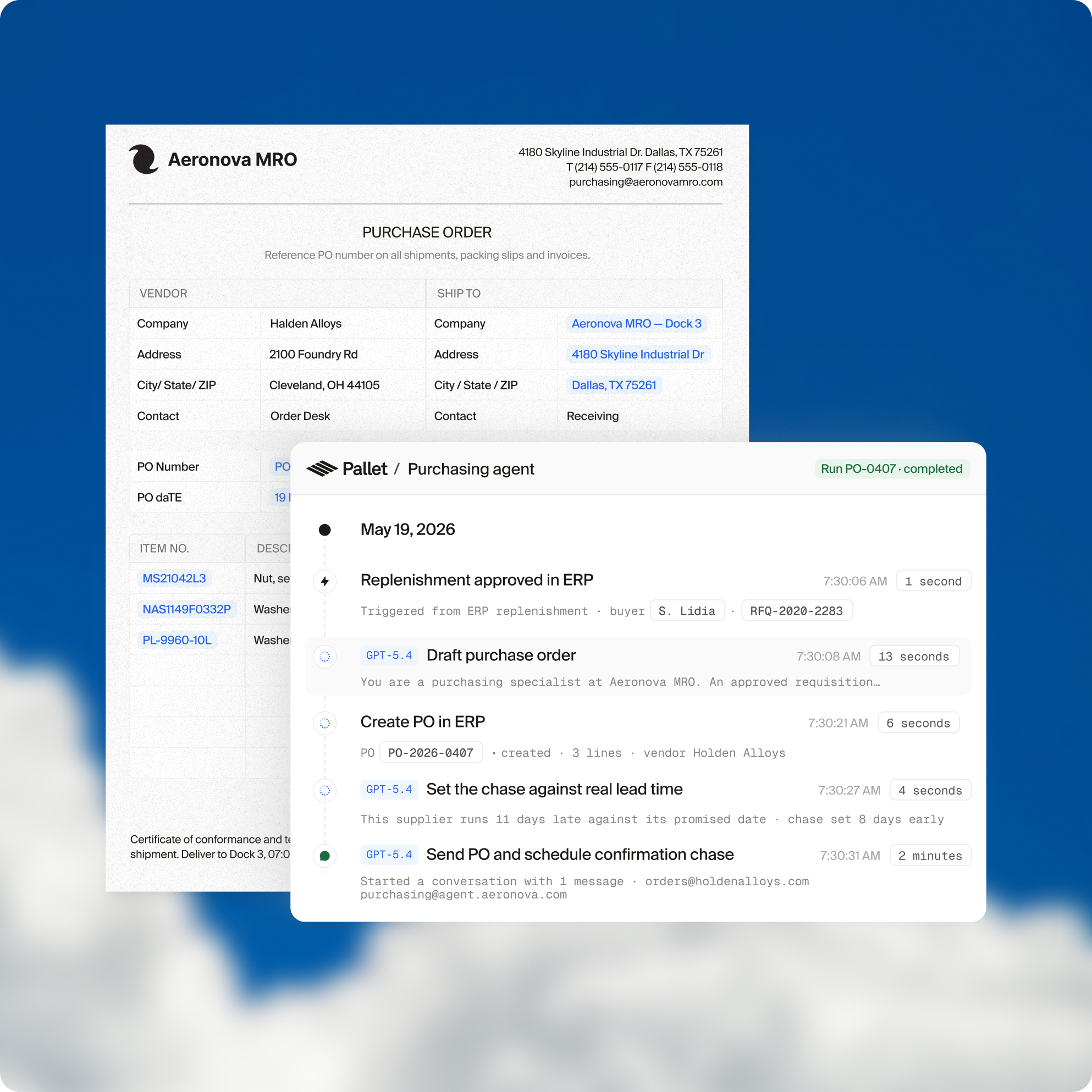Click the PO-2026-0407 number chip
This screenshot has height=1092, width=1092.
coord(431,752)
